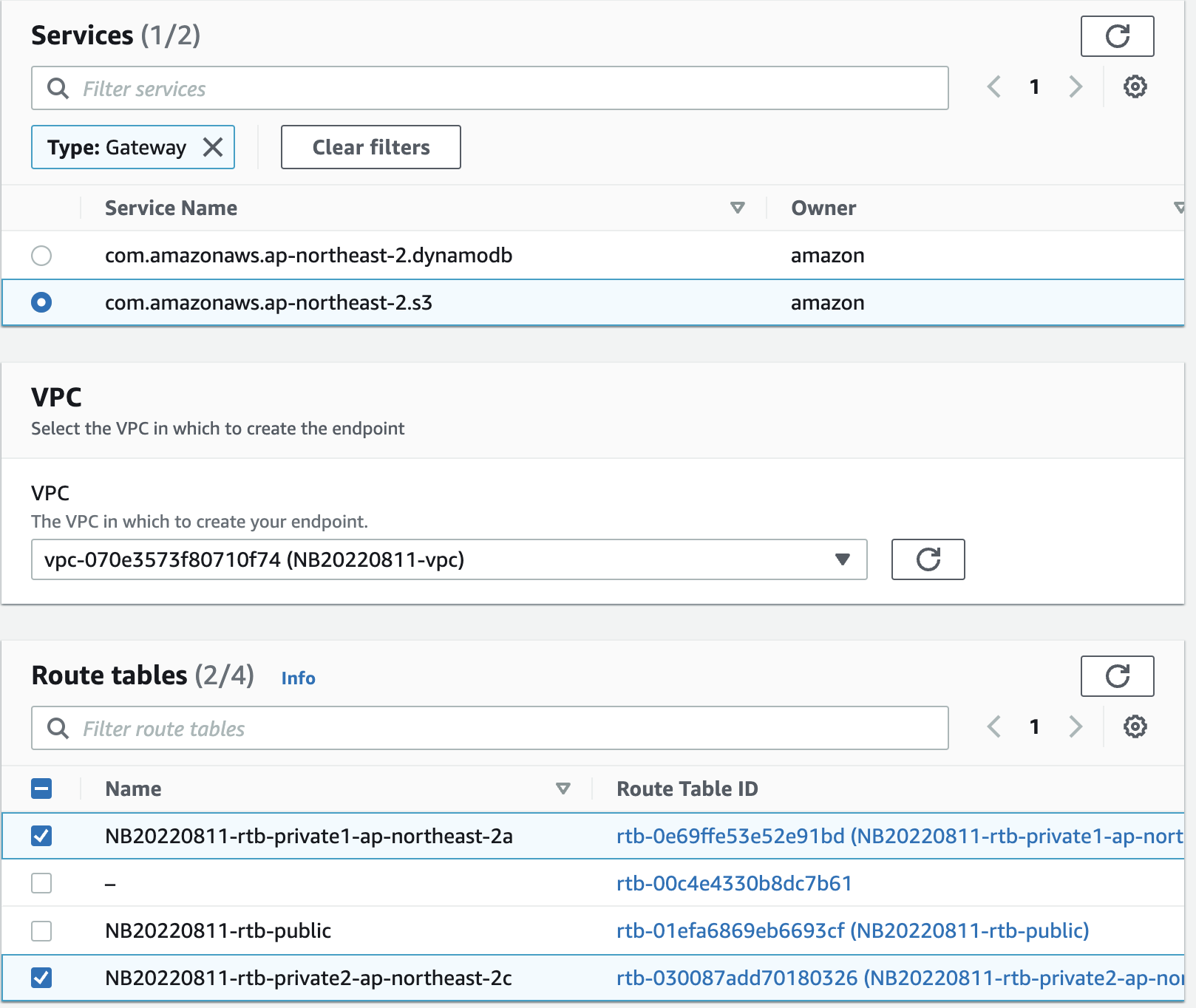Refresh the Services list
Viewport: 1196px width, 1008px height.
(1117, 36)
